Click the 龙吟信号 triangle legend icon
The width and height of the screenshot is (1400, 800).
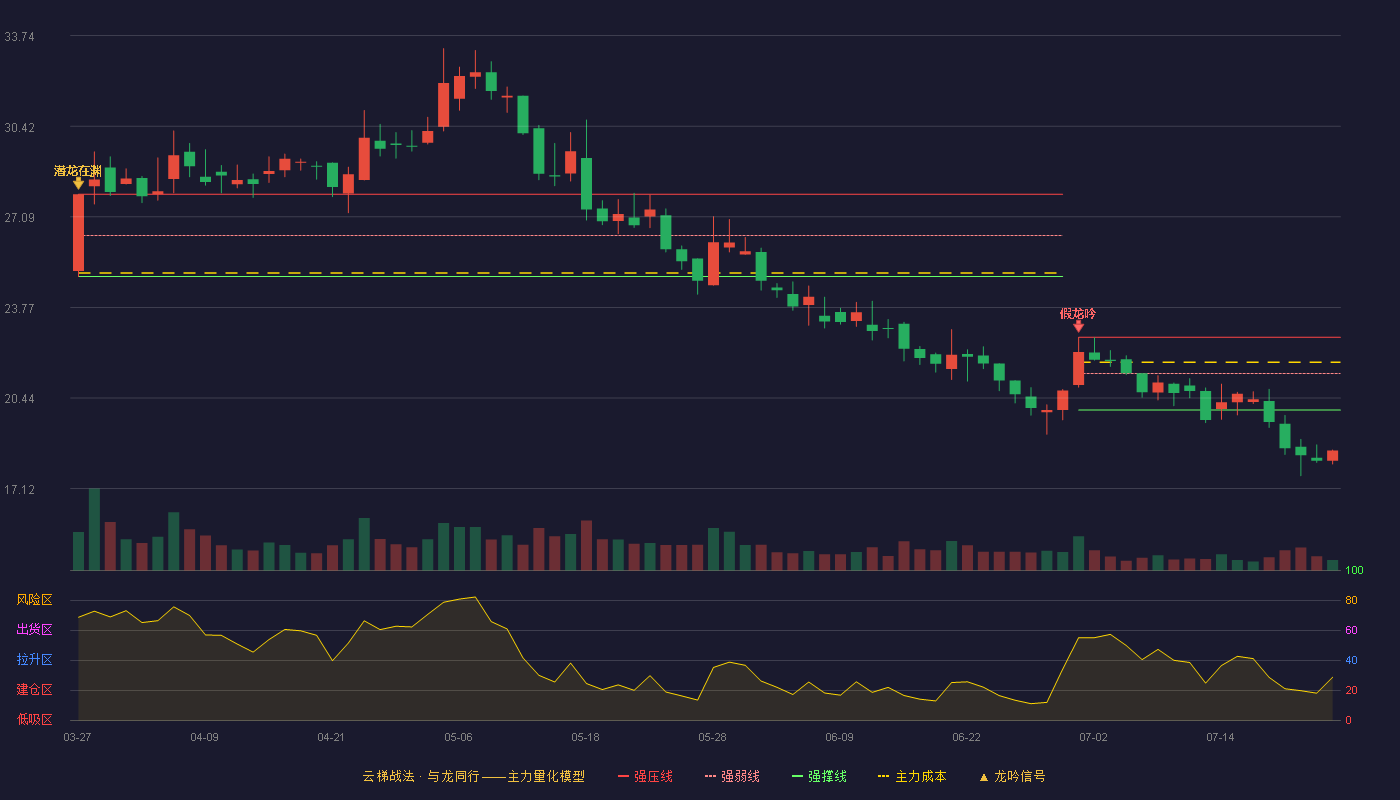pyautogui.click(x=983, y=777)
